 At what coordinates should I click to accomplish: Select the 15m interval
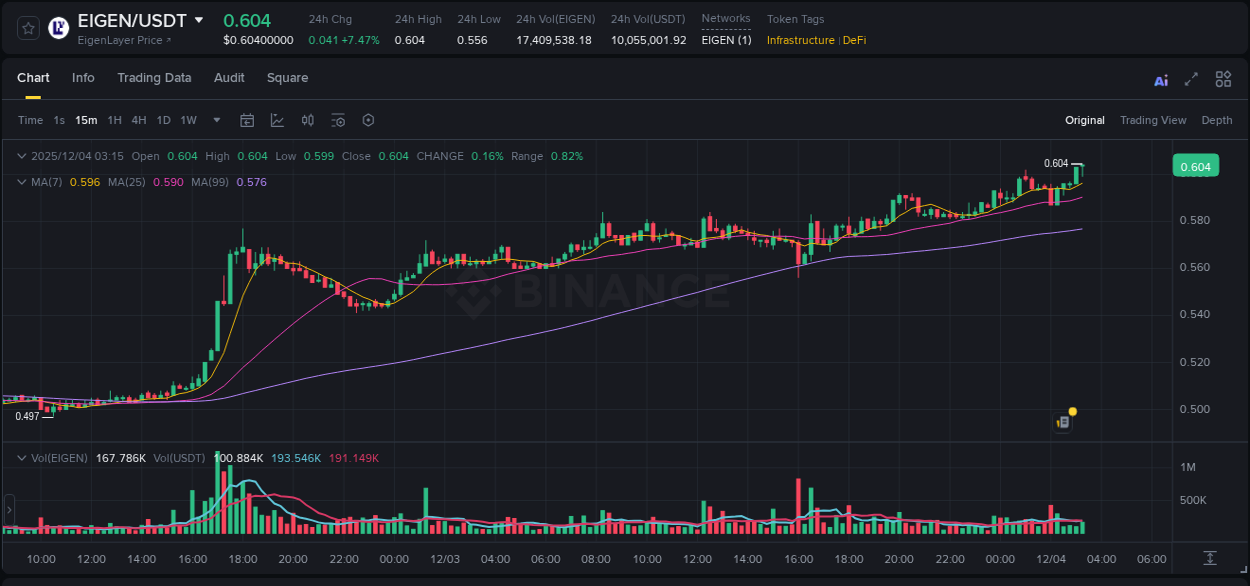click(x=86, y=120)
